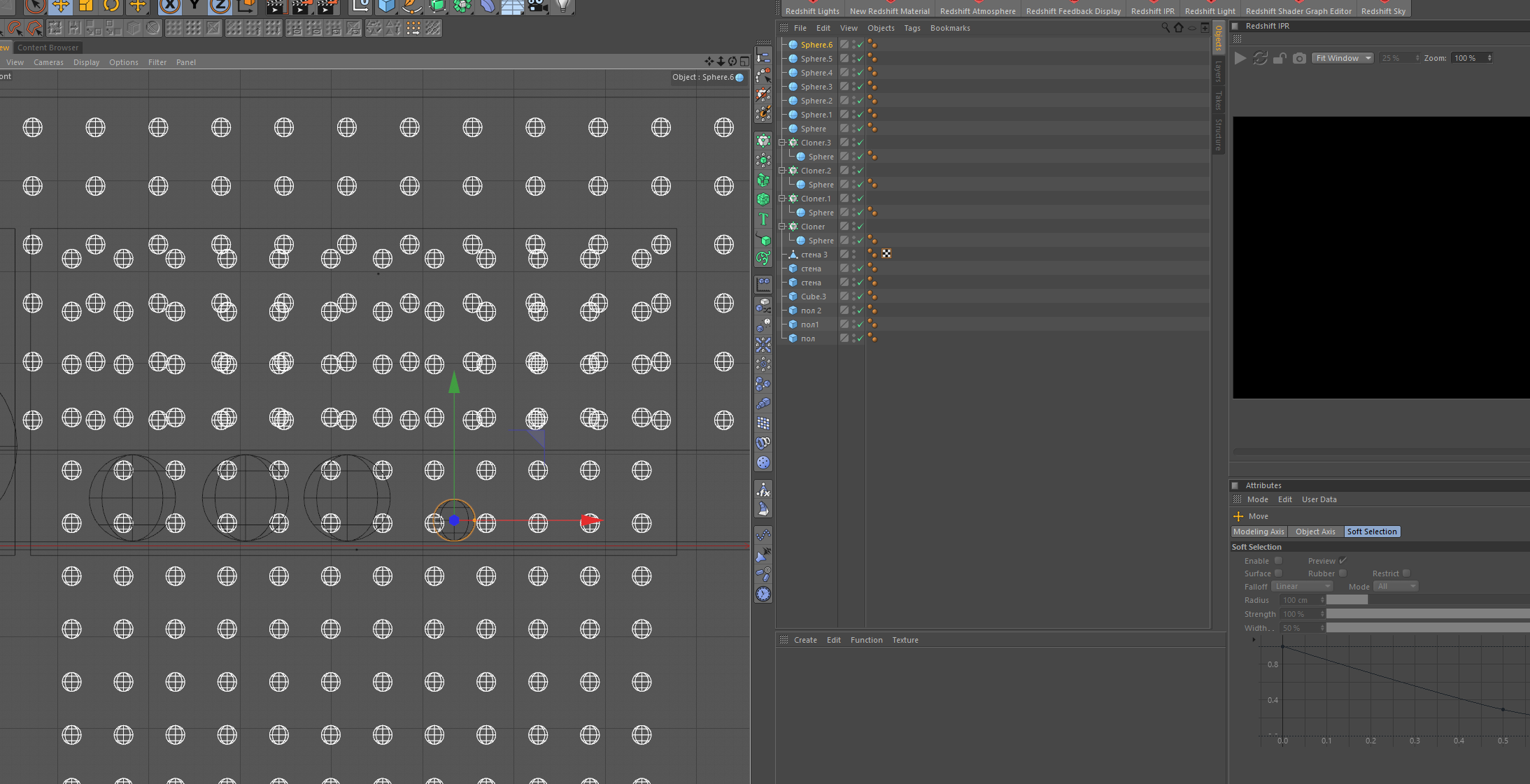Toggle the X axis lock

169,6
